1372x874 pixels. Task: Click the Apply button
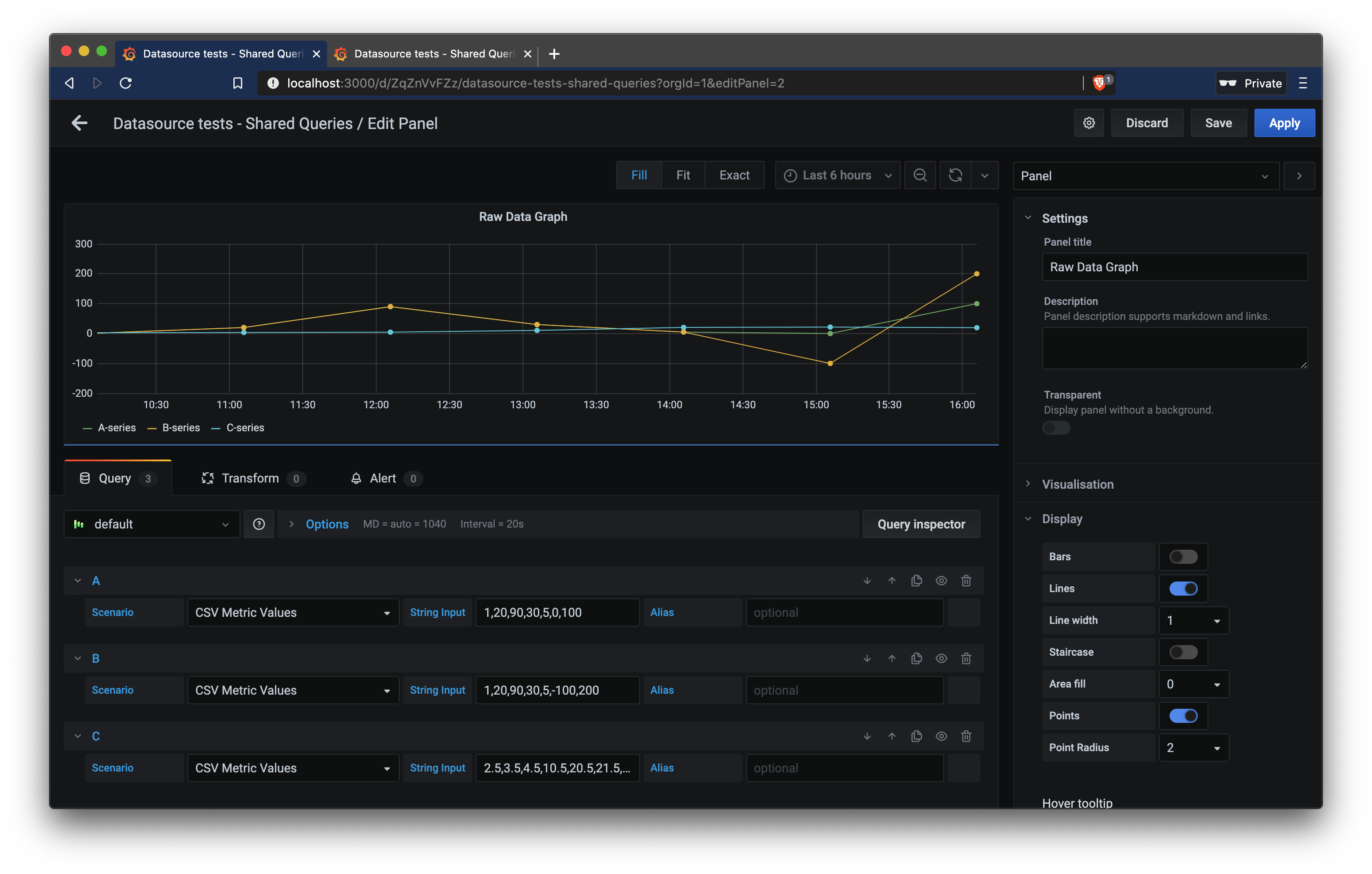point(1284,122)
